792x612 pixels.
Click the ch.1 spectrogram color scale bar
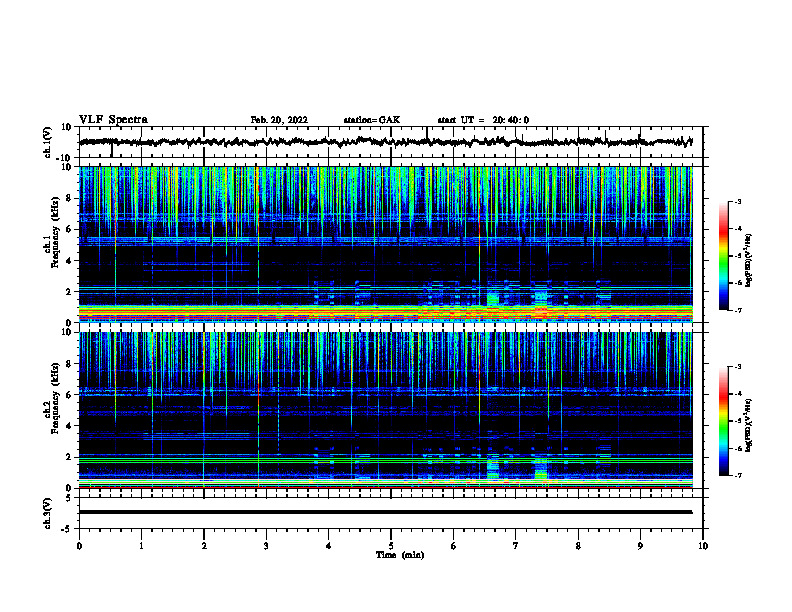pyautogui.click(x=723, y=256)
